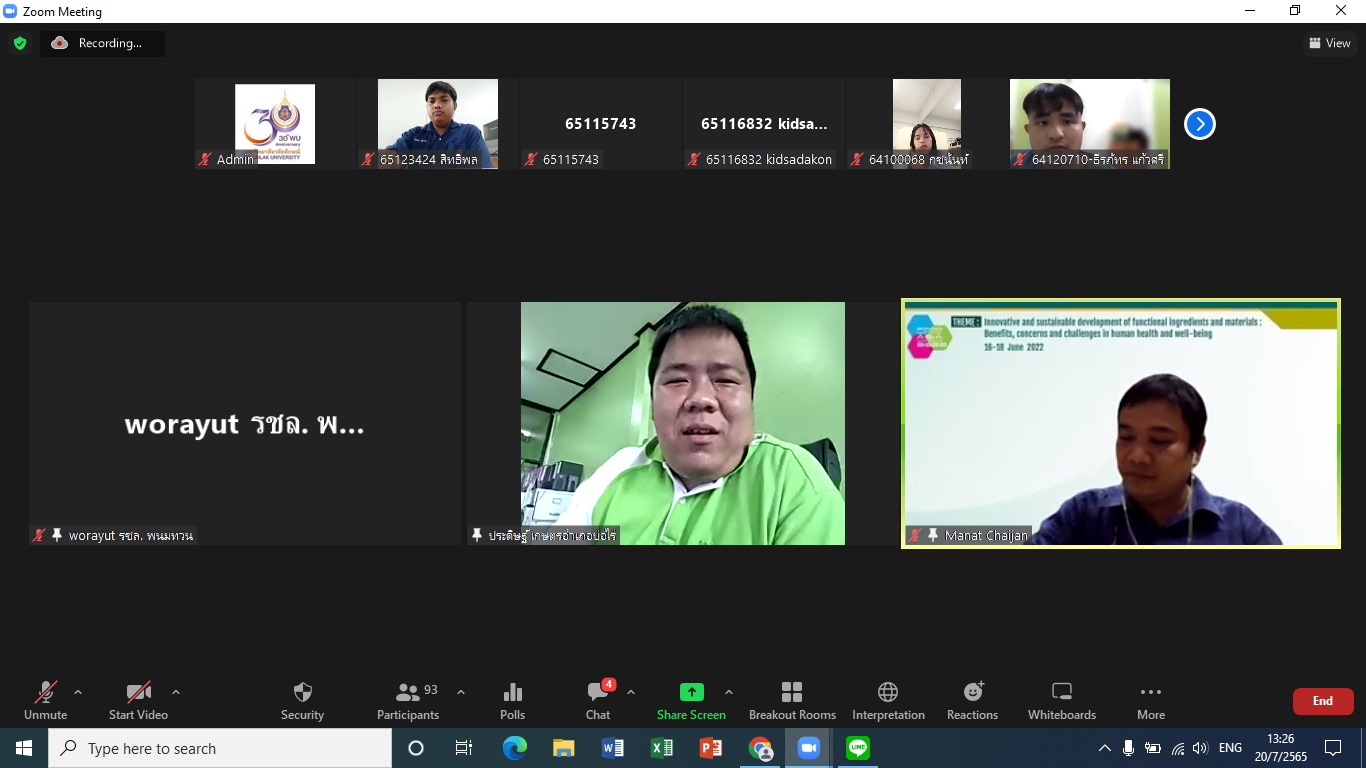
Task: Open Whiteboards
Action: click(1062, 700)
